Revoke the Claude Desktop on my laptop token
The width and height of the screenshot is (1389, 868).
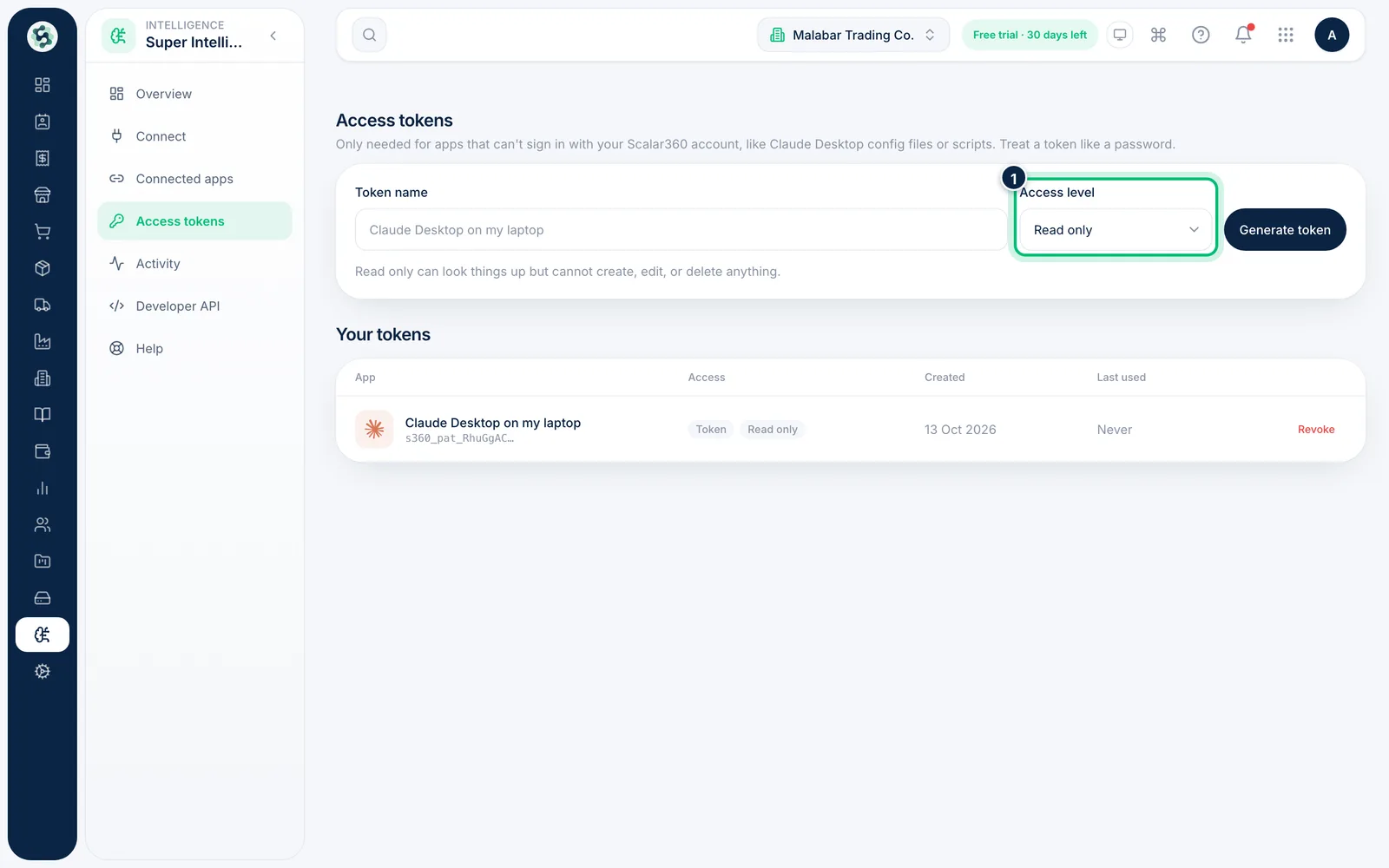point(1316,430)
